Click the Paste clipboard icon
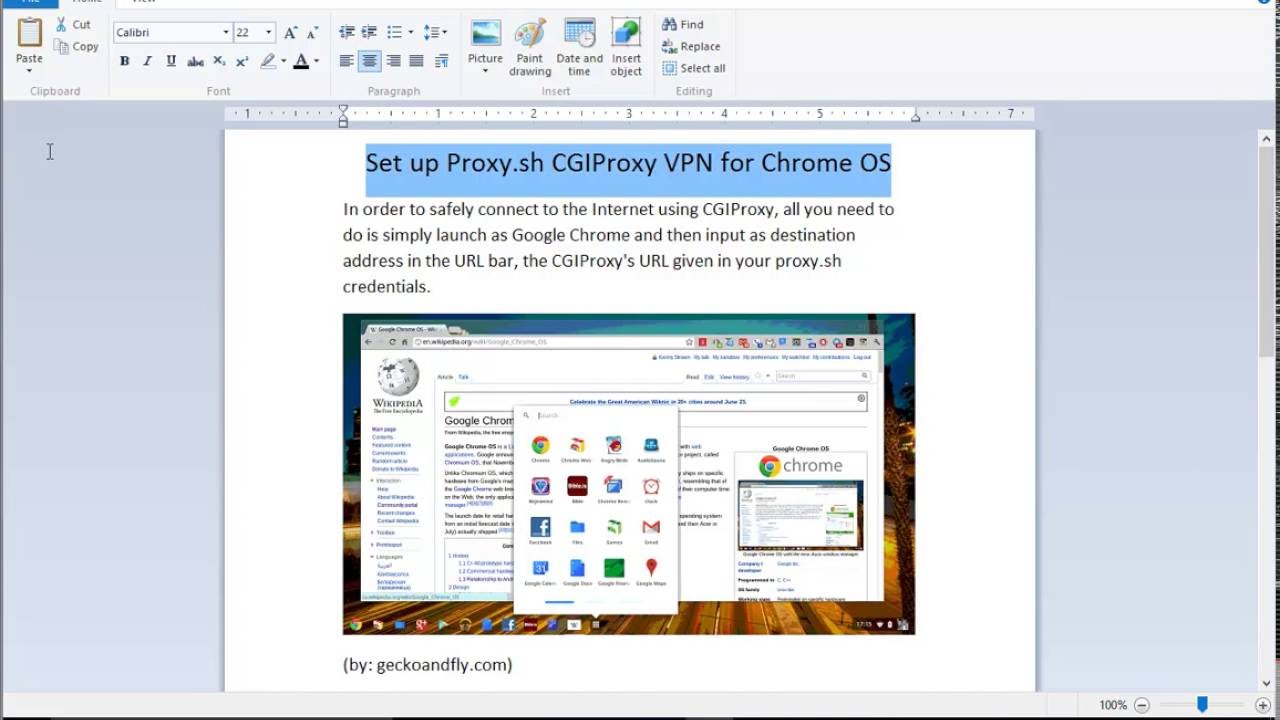The image size is (1280, 720). [x=29, y=33]
